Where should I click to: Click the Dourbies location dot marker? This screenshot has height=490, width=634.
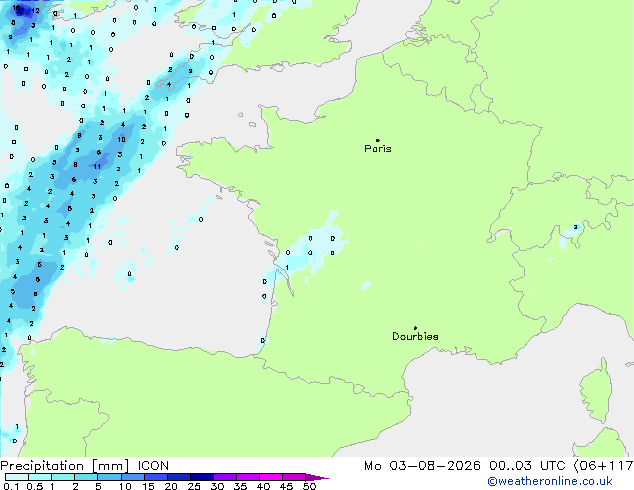pos(415,328)
